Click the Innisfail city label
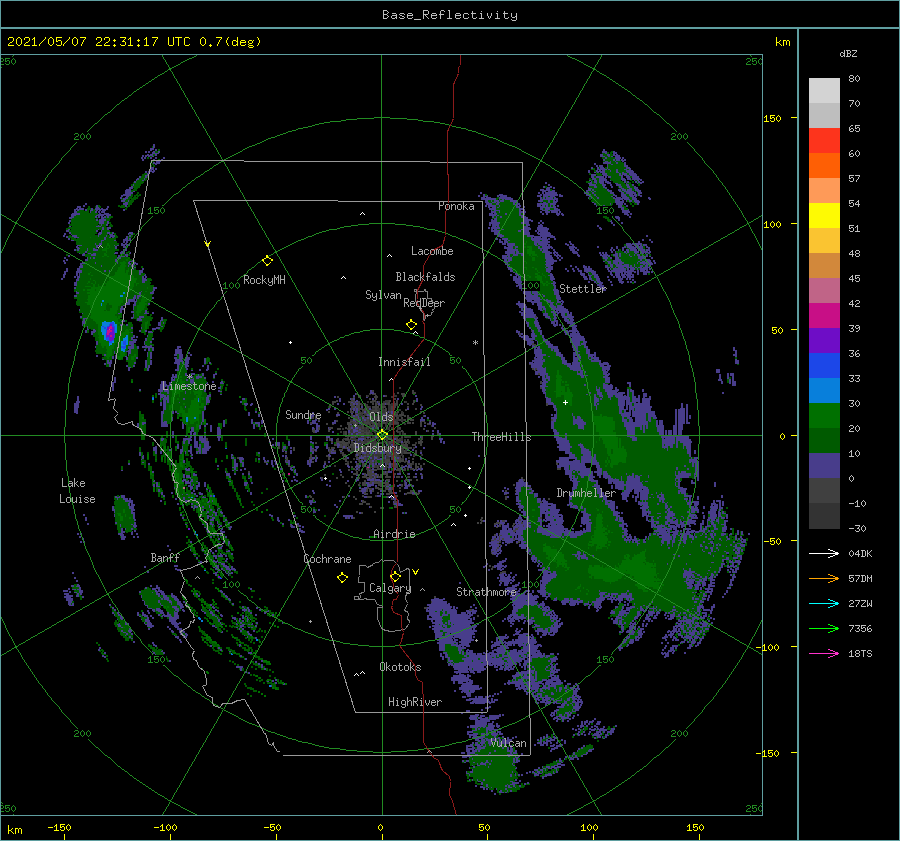900x841 pixels. coord(404,362)
